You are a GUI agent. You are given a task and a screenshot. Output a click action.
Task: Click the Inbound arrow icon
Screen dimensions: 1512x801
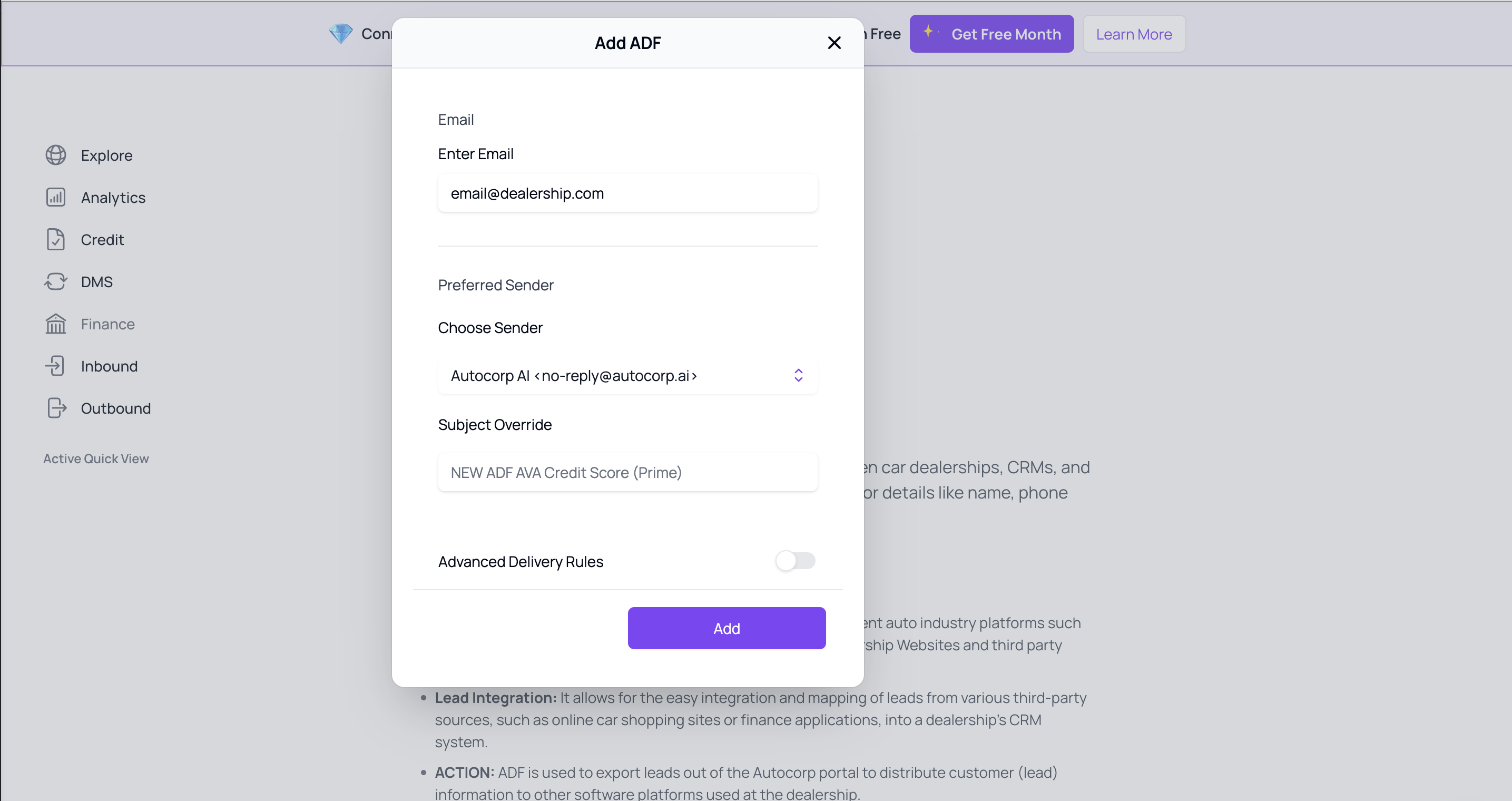56,366
